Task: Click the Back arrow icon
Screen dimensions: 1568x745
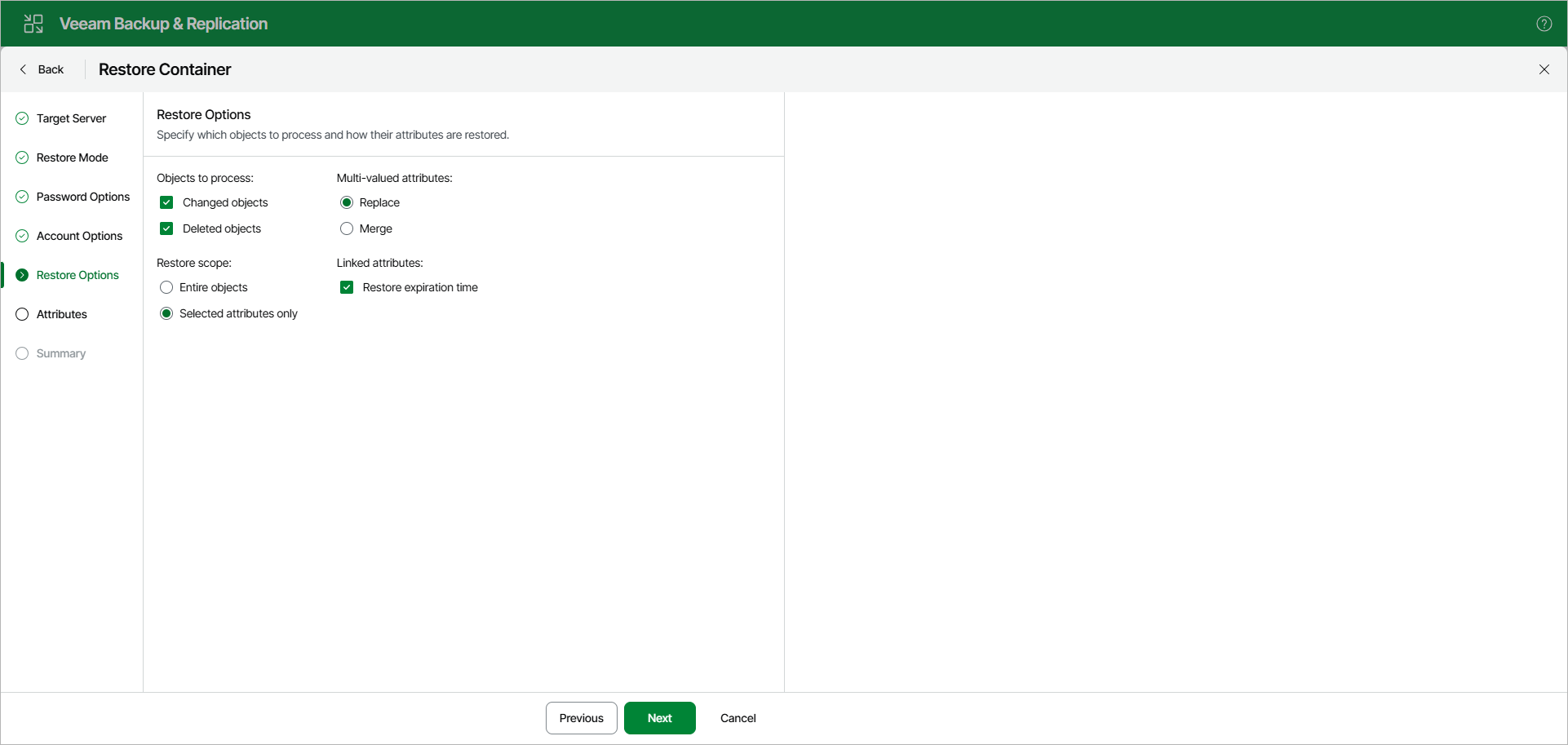Action: click(23, 69)
